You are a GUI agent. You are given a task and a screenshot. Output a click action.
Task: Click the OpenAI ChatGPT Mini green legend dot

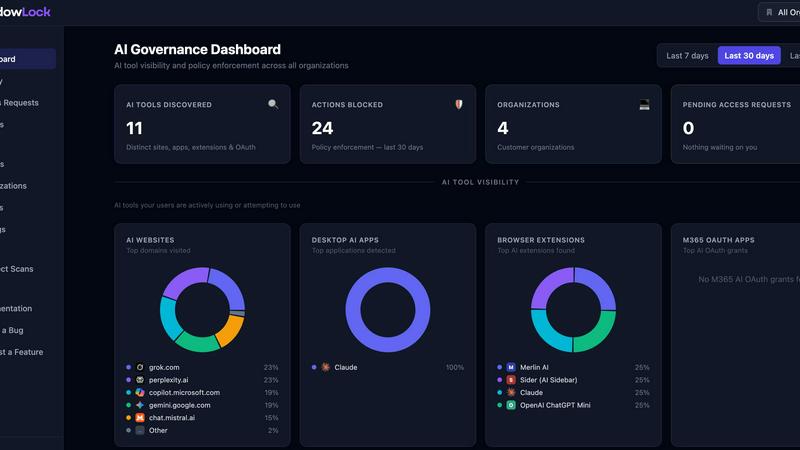[x=499, y=405]
